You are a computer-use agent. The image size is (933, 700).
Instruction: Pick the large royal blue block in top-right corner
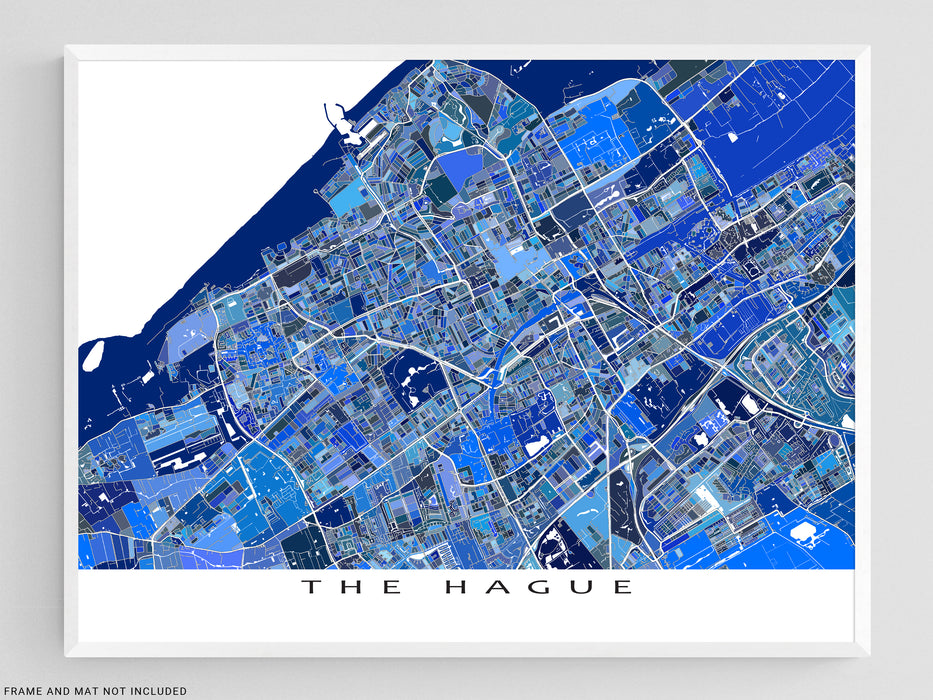790,120
